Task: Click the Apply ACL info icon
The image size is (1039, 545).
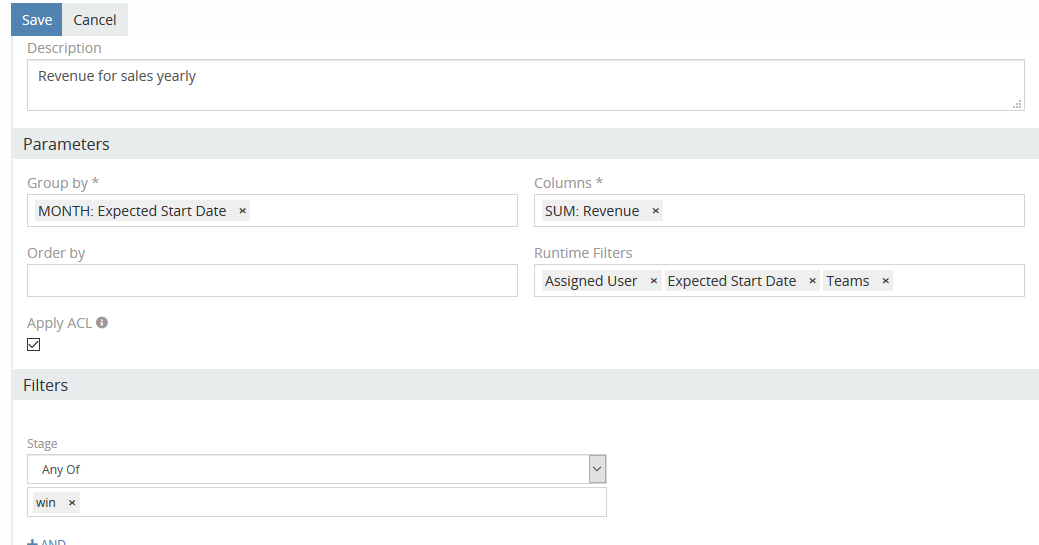Action: pyautogui.click(x=102, y=323)
